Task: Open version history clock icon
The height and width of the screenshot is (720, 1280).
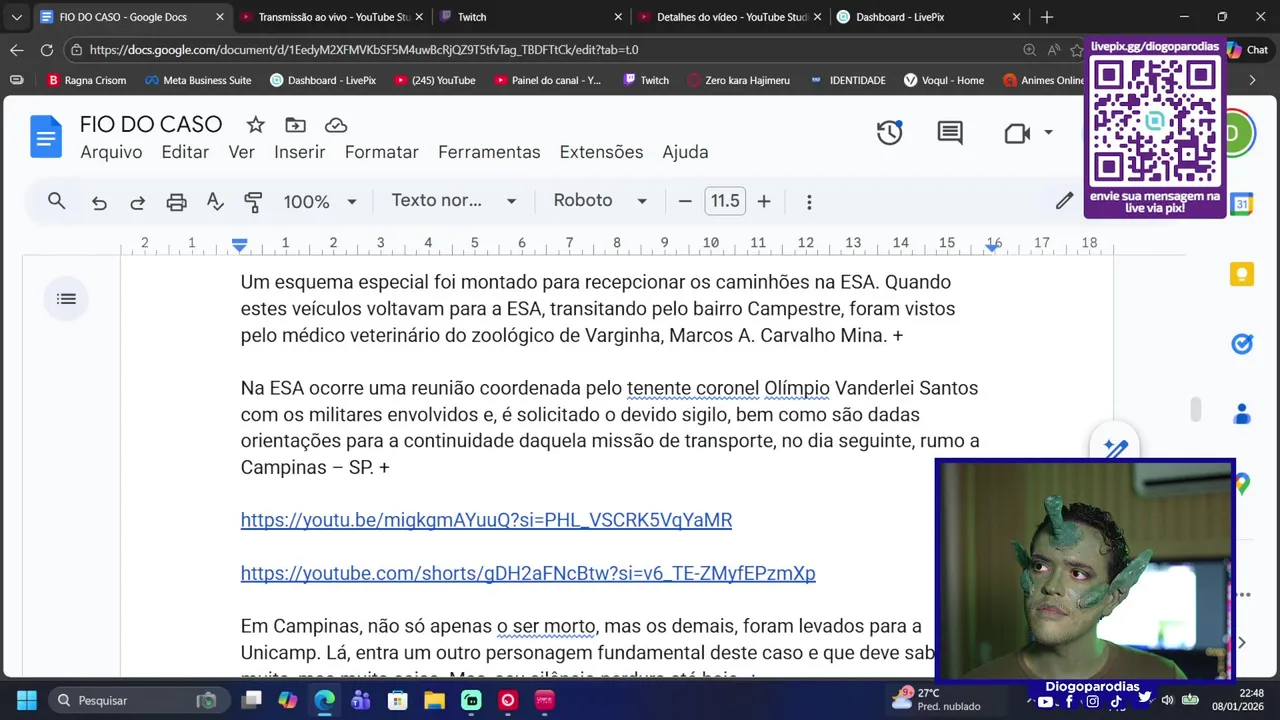Action: pyautogui.click(x=890, y=133)
